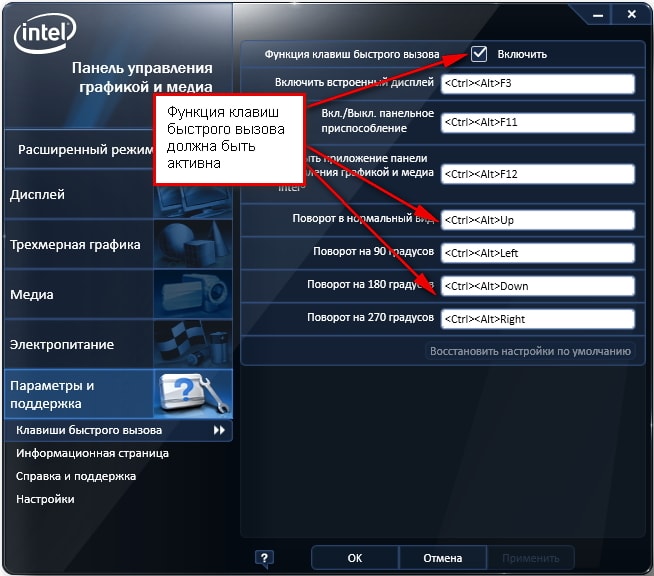654x576 pixels.
Task: Select the Поворот на 180 градусов hotkey field
Action: pos(537,286)
